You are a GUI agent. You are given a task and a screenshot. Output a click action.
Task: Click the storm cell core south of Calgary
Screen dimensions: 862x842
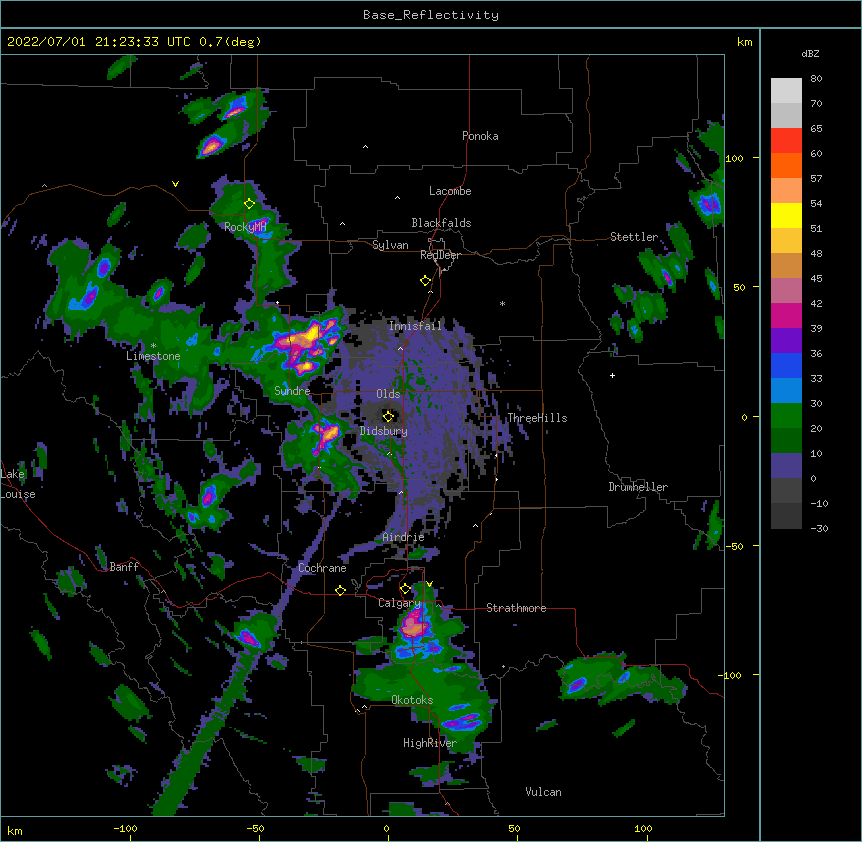click(412, 624)
